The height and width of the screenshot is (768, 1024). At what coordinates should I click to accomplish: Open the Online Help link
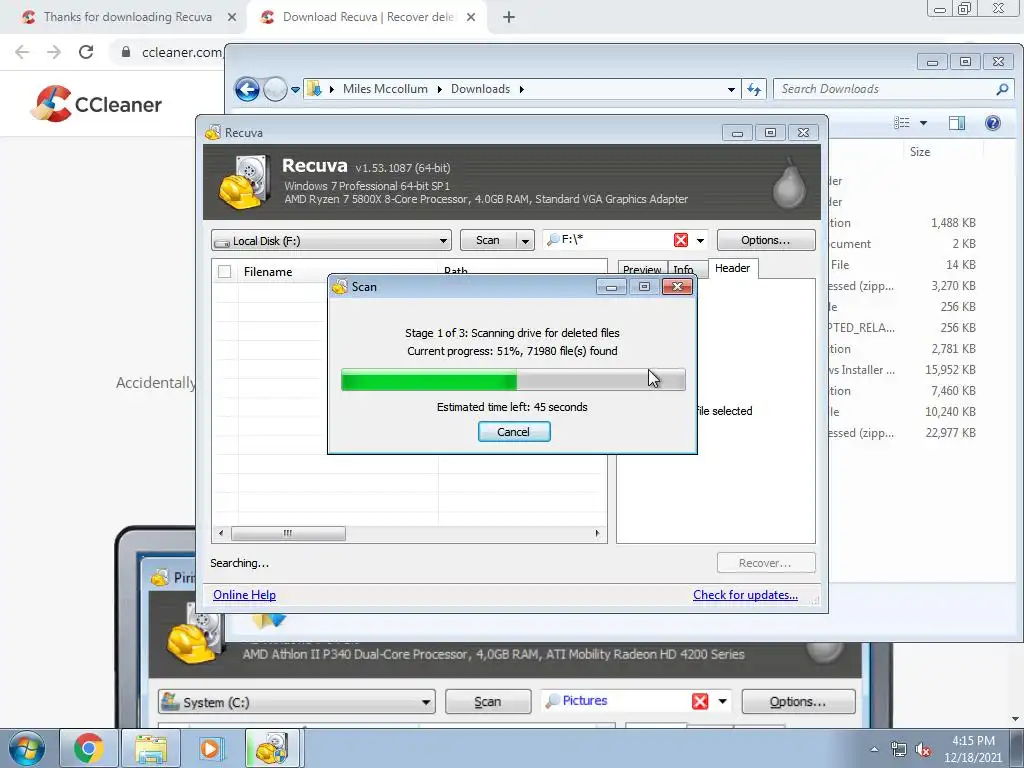(x=244, y=595)
